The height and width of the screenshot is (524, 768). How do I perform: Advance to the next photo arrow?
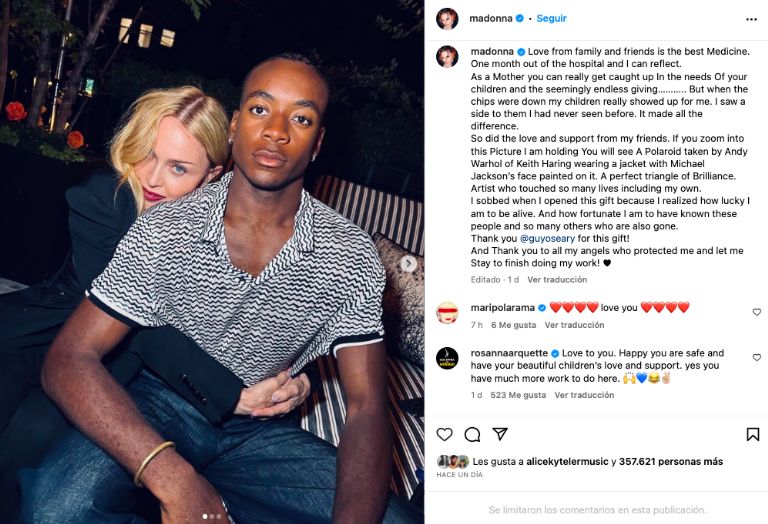(x=408, y=264)
